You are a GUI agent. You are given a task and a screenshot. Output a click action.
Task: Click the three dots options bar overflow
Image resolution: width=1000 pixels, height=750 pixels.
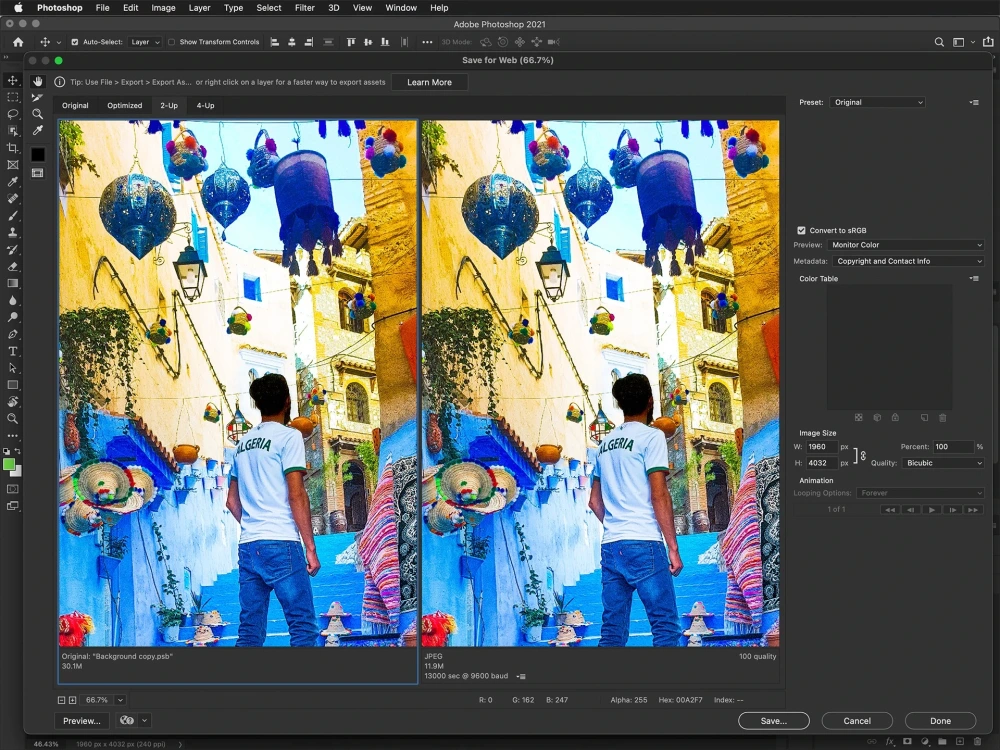[x=427, y=42]
